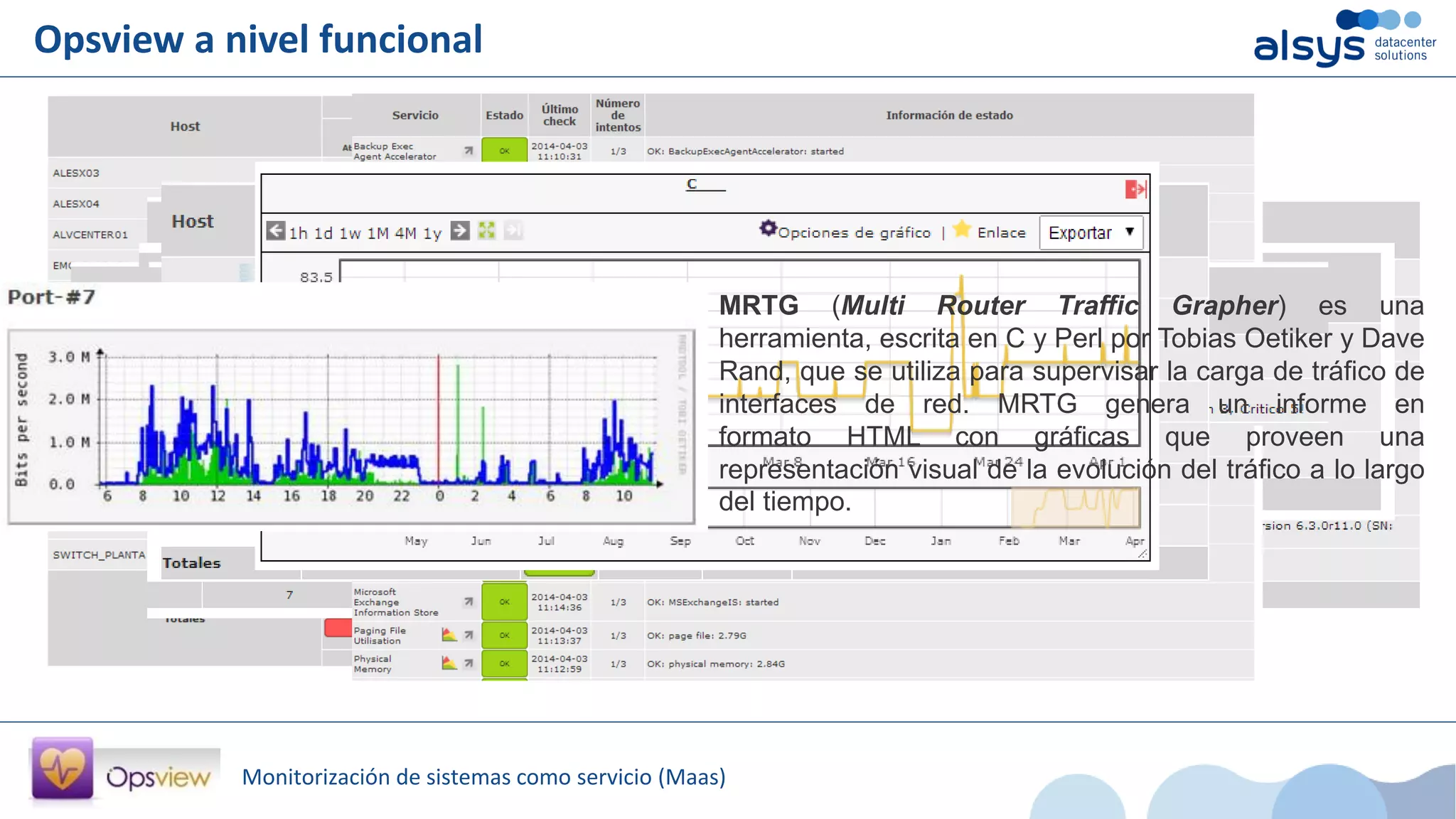This screenshot has height=819, width=1456.
Task: Click the graph icon for Physical Memory
Action: pyautogui.click(x=449, y=663)
